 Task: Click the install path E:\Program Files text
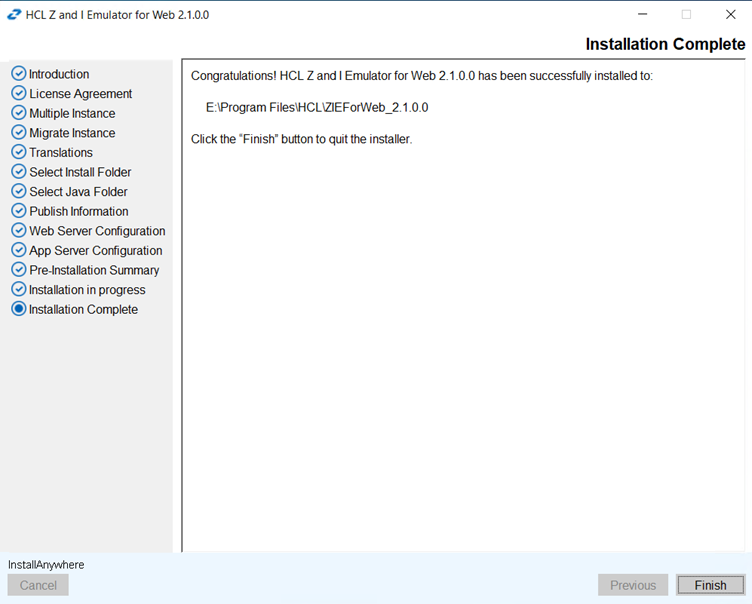click(x=317, y=107)
